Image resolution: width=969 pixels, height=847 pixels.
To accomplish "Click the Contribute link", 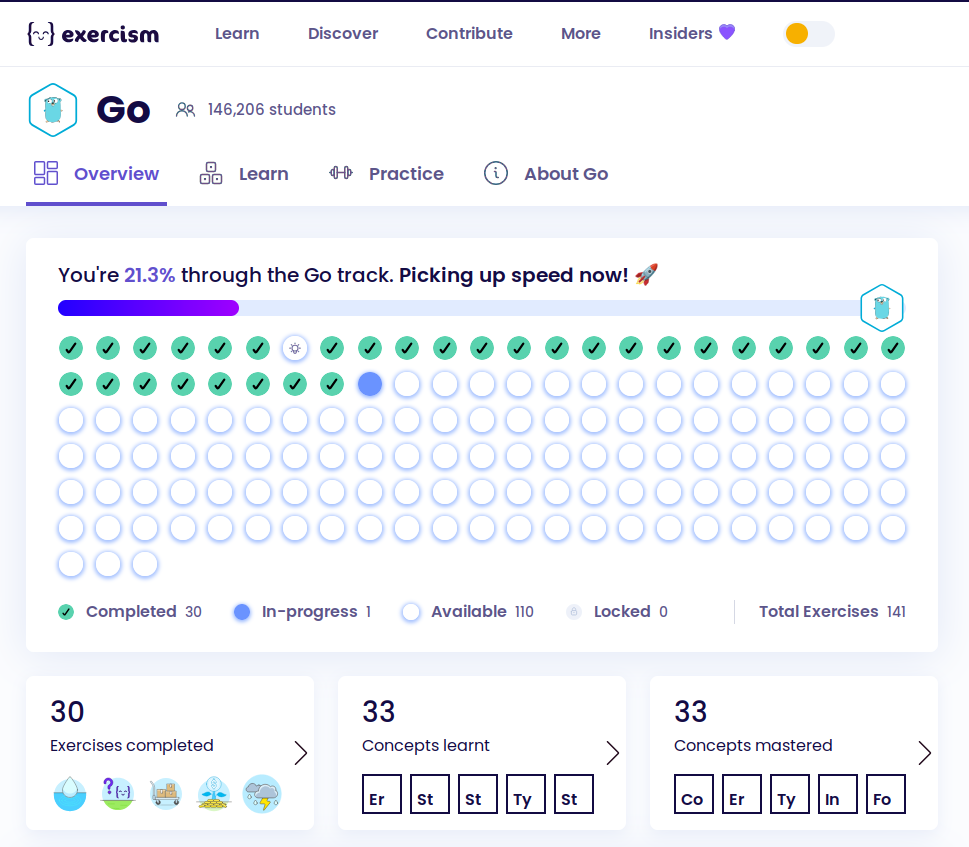I will [x=468, y=33].
